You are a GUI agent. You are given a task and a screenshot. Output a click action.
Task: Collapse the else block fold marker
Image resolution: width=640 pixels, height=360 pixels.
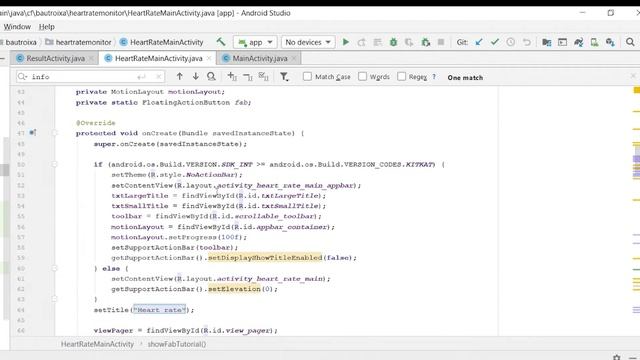pyautogui.click(x=54, y=268)
